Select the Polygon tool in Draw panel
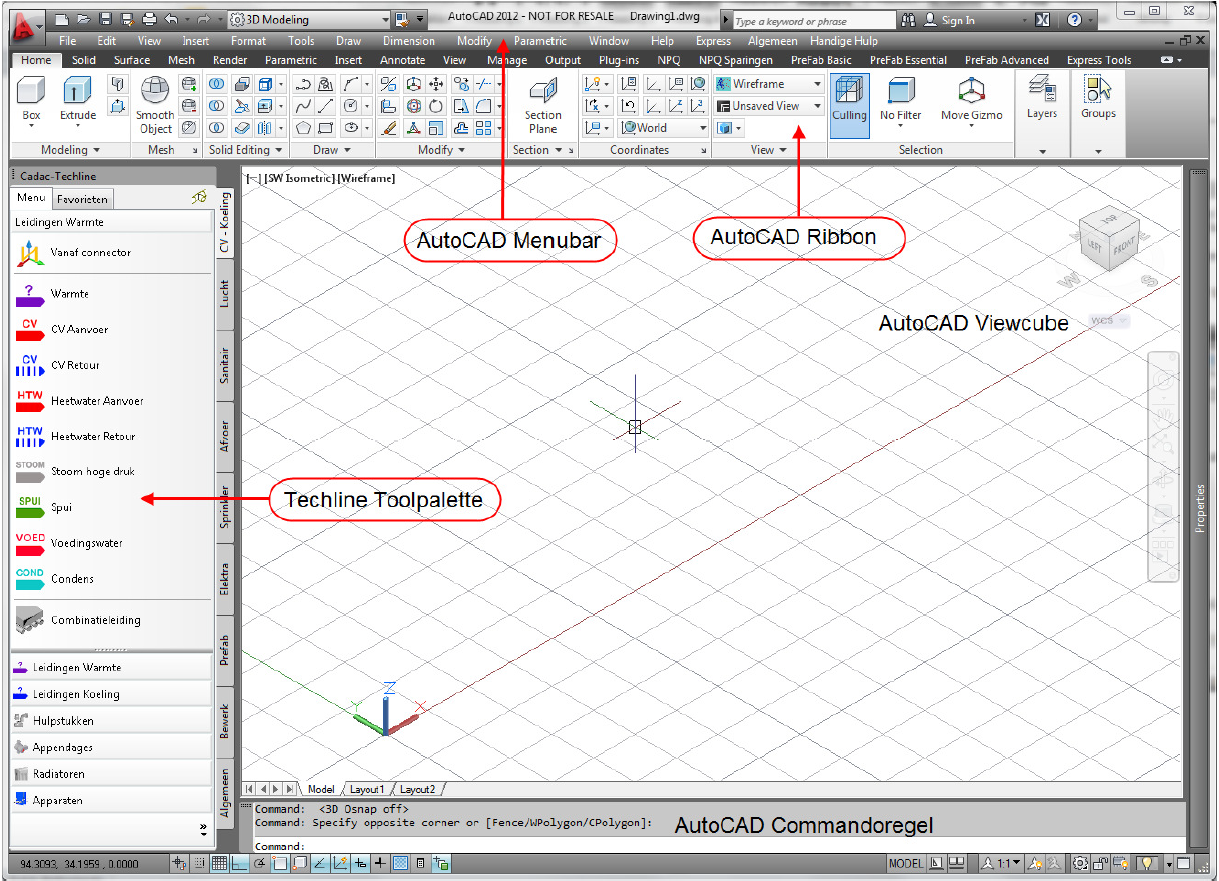 304,128
